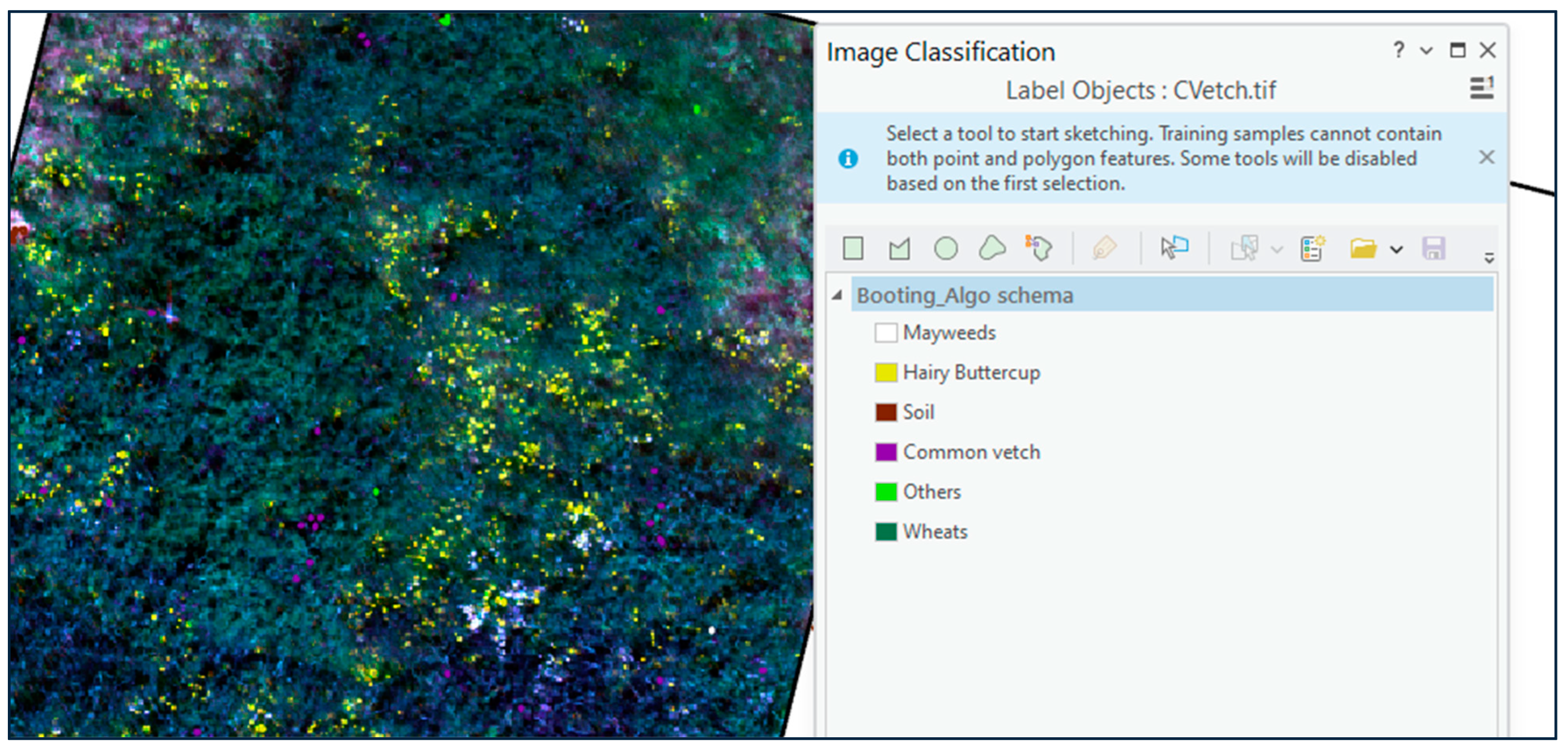This screenshot has width=1568, height=751.
Task: Click the Hairy Buttercup yellow swatch
Action: [886, 372]
